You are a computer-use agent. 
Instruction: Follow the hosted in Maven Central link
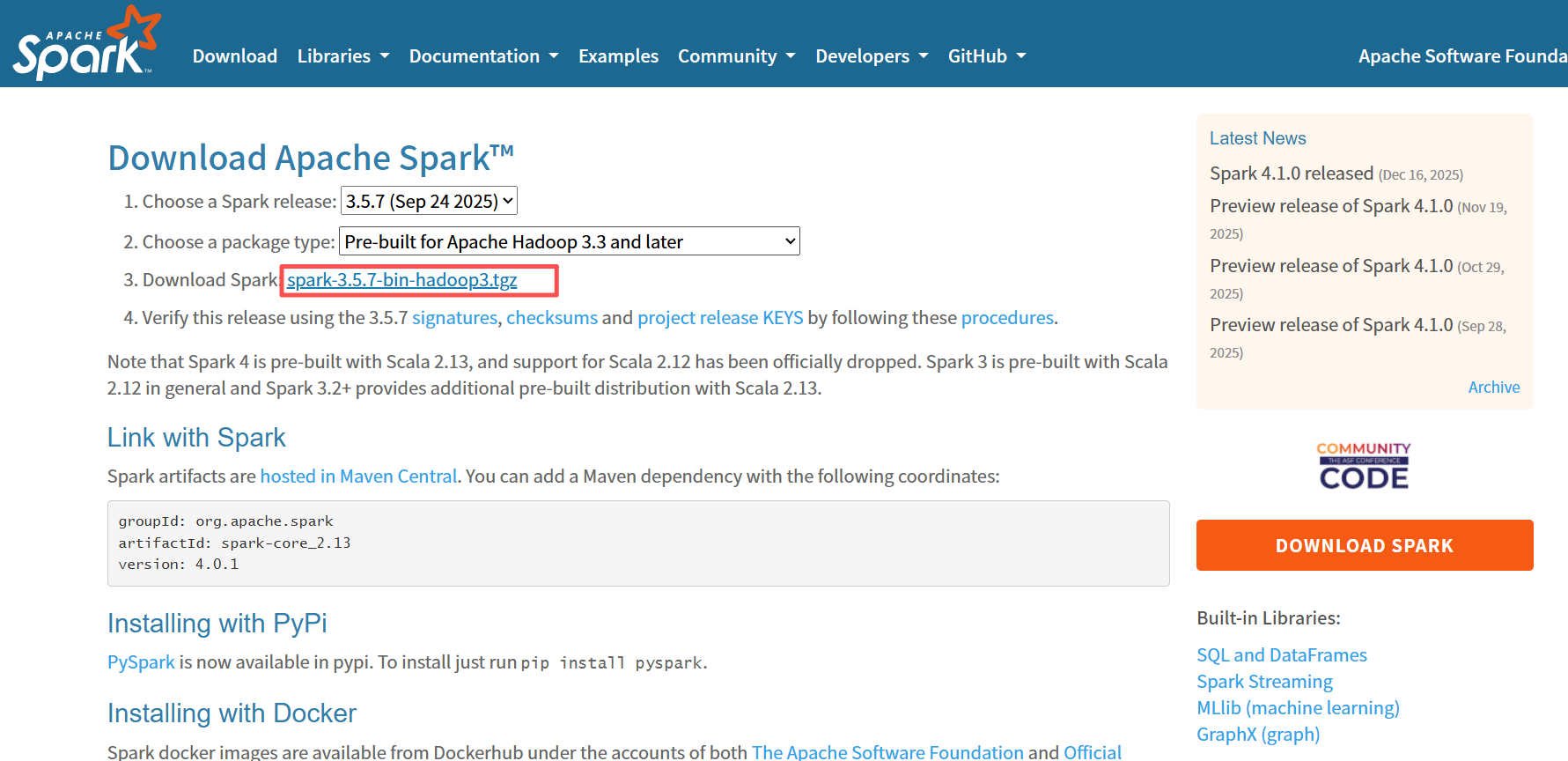pyautogui.click(x=358, y=477)
